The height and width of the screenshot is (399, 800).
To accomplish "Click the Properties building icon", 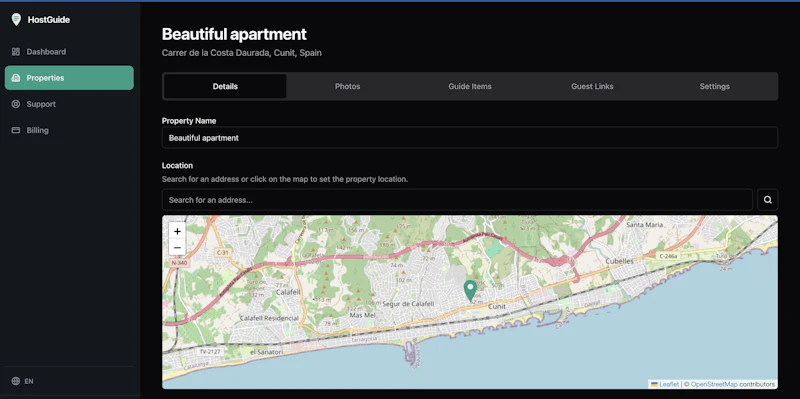I will tap(16, 78).
